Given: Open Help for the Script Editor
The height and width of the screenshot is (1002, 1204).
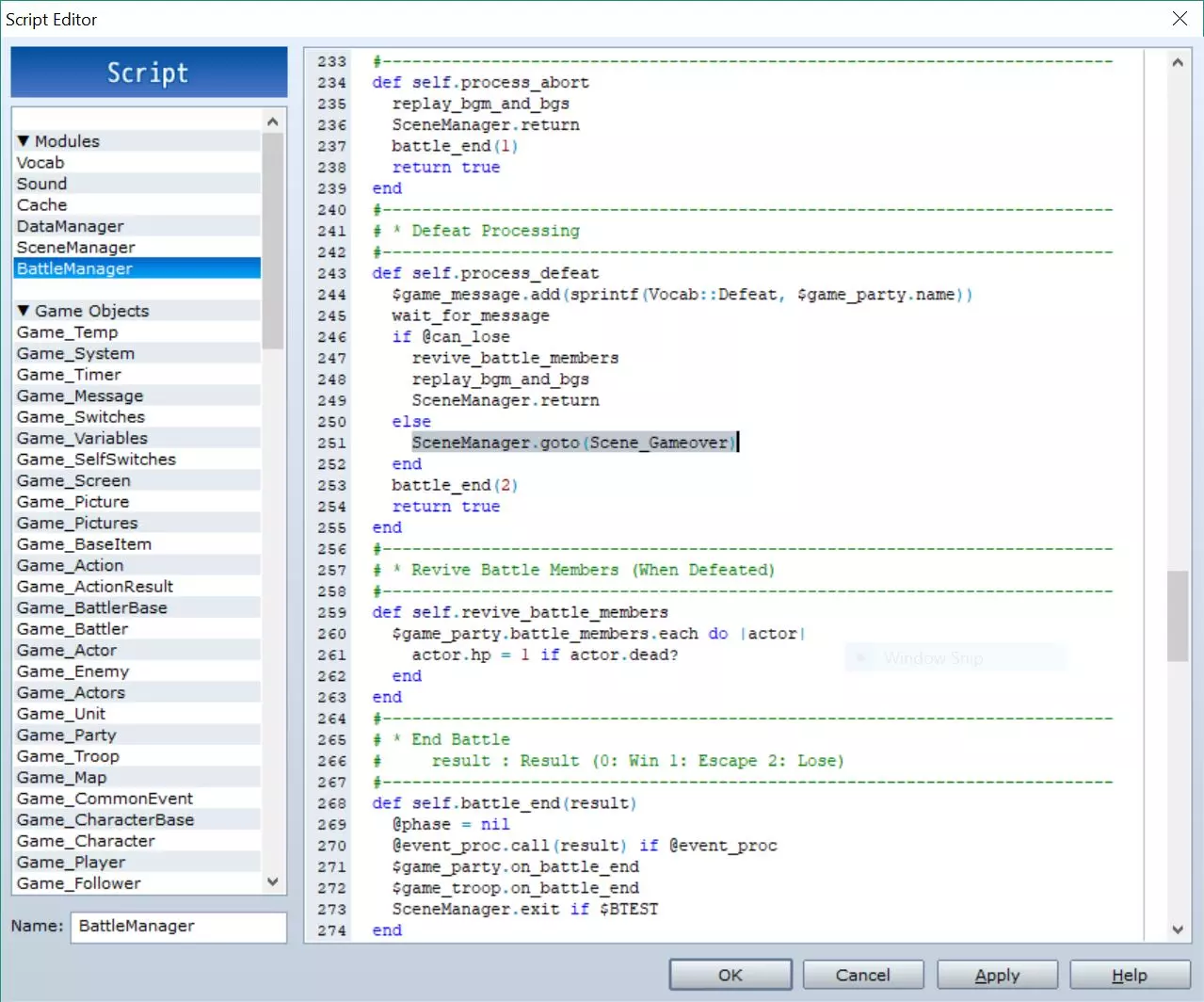Looking at the screenshot, I should [1129, 976].
